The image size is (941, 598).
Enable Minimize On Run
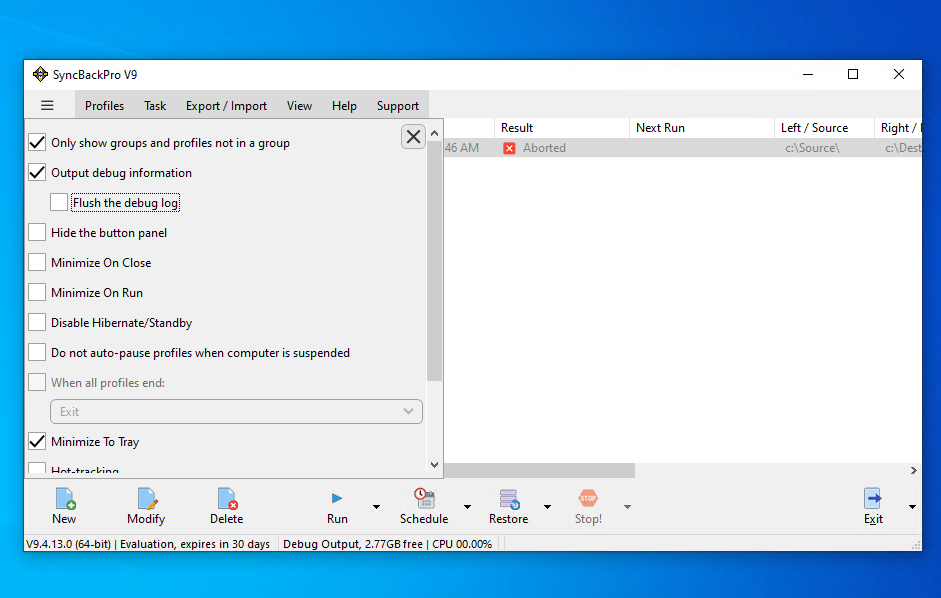37,293
